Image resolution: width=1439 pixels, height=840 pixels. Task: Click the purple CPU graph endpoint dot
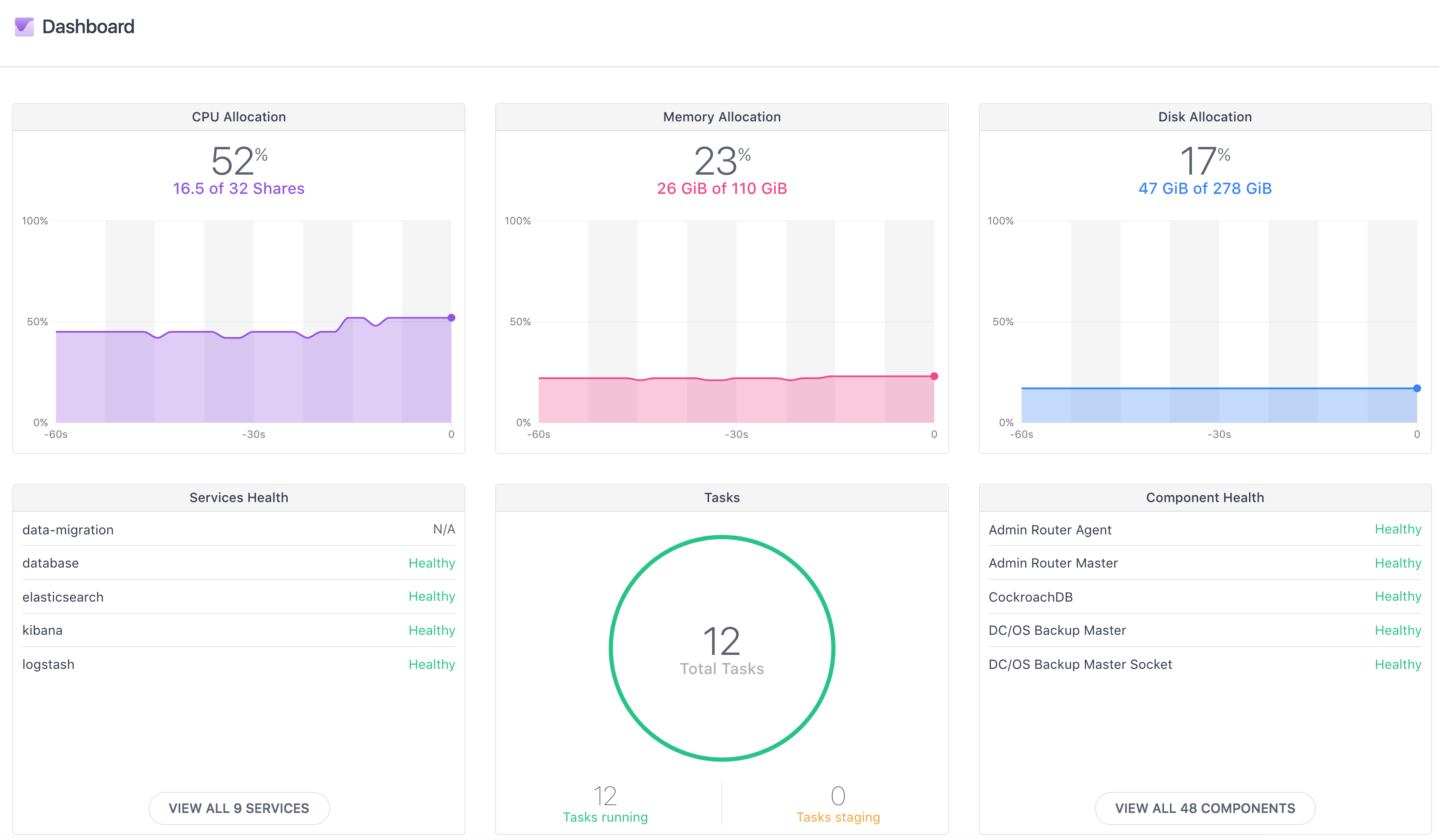451,317
